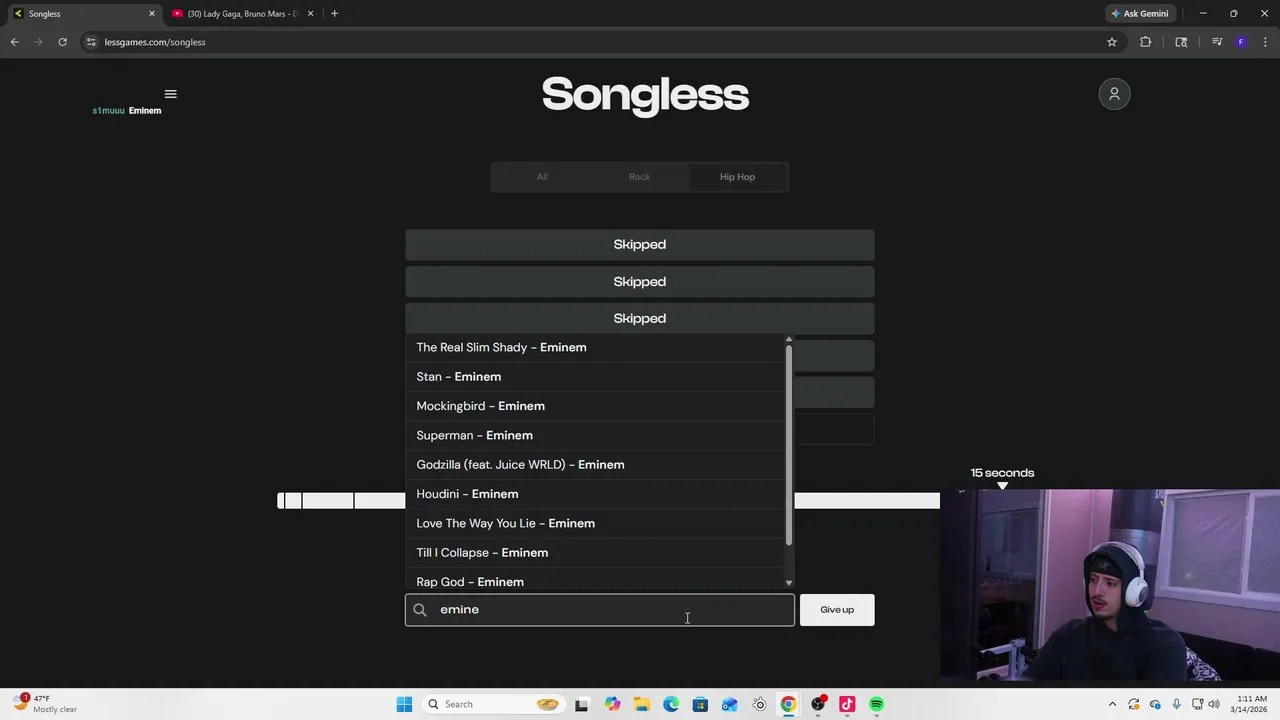
Task: Open Chrome three-dot menu
Action: coord(1265,42)
